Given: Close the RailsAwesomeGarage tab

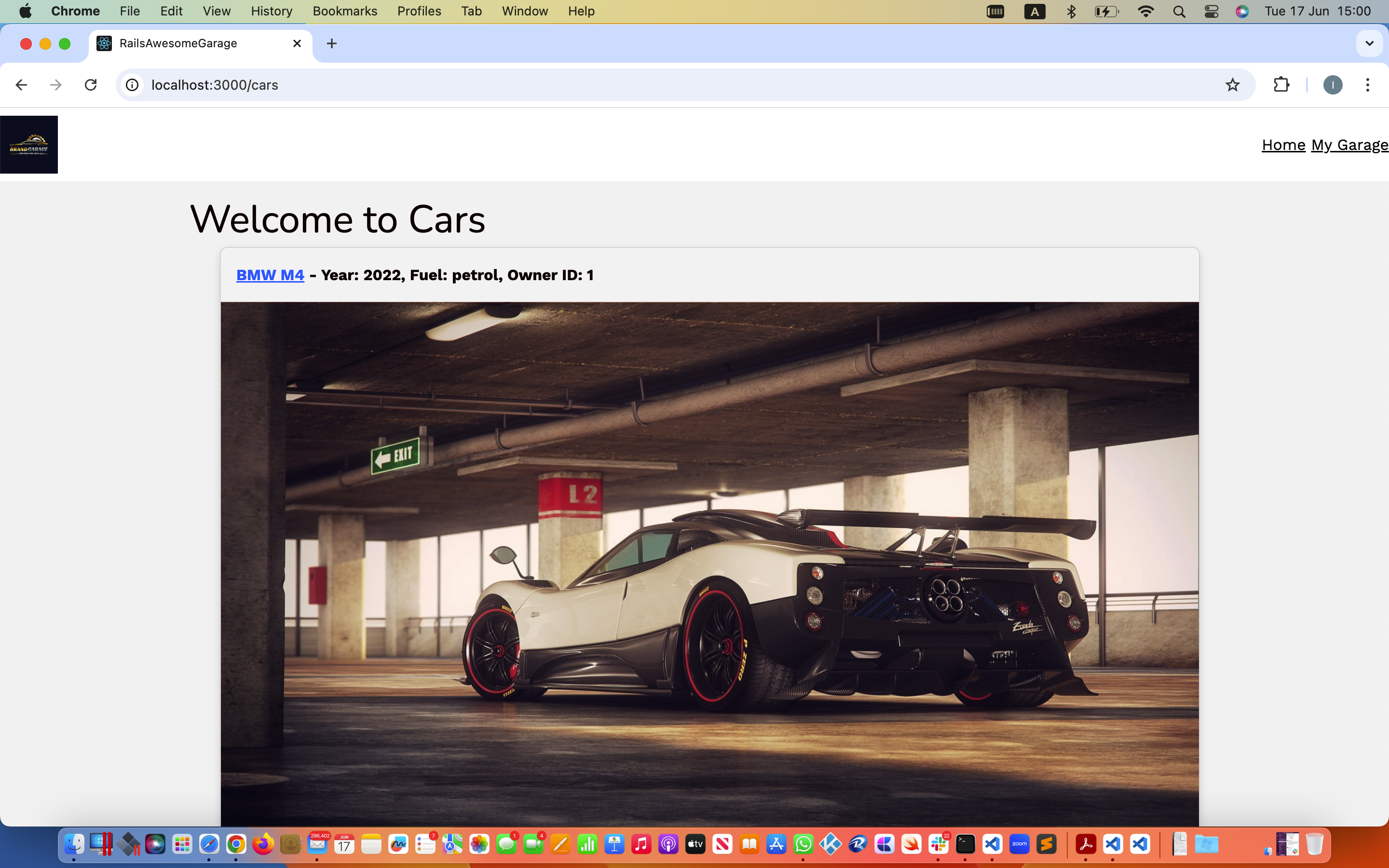Looking at the screenshot, I should coord(297,43).
